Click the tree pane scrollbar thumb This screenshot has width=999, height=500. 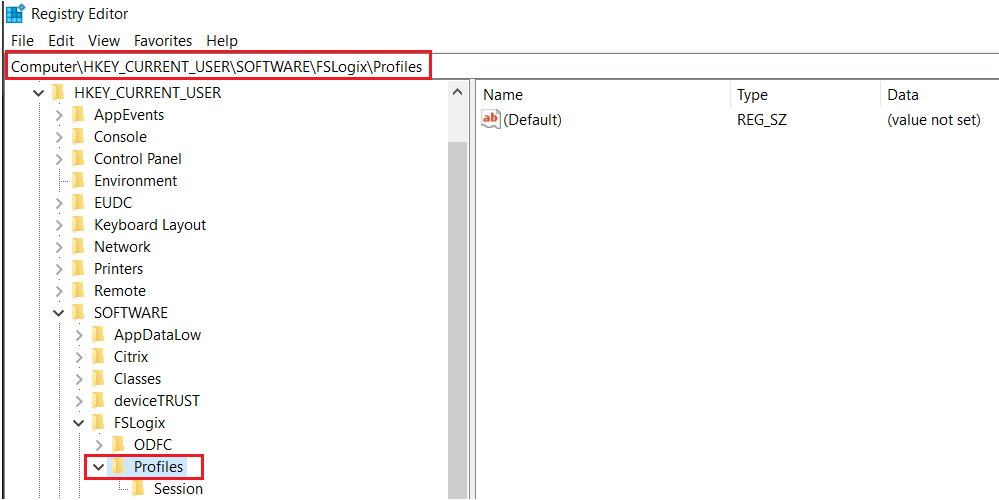(457, 320)
